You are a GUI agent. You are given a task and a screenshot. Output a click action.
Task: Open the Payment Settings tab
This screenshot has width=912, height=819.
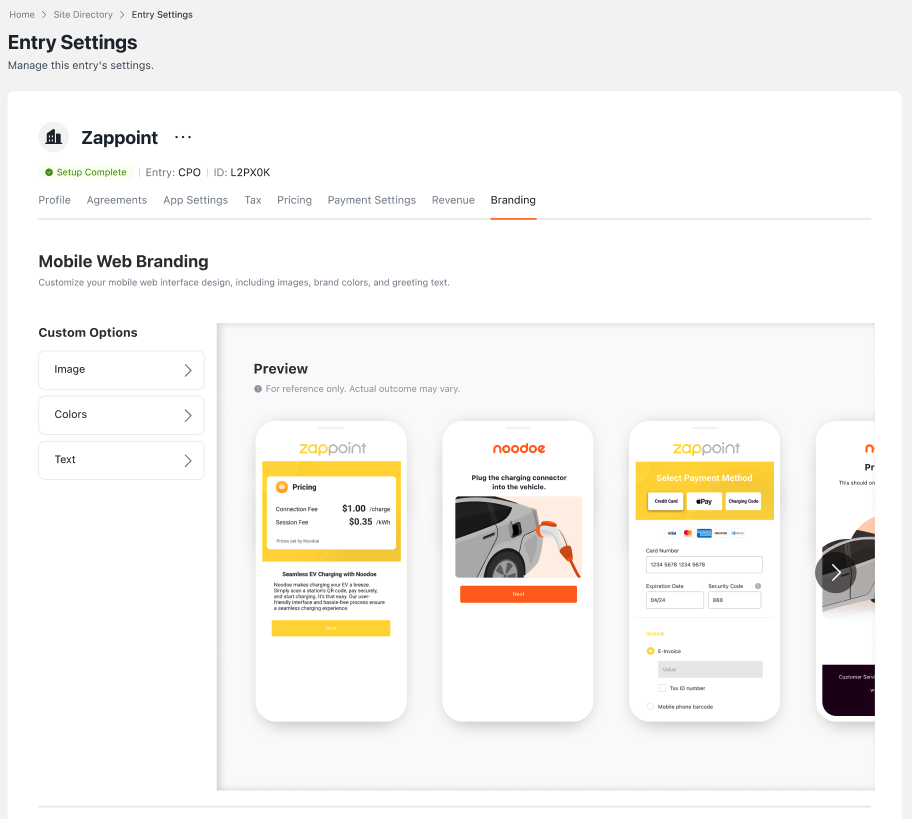(x=371, y=200)
